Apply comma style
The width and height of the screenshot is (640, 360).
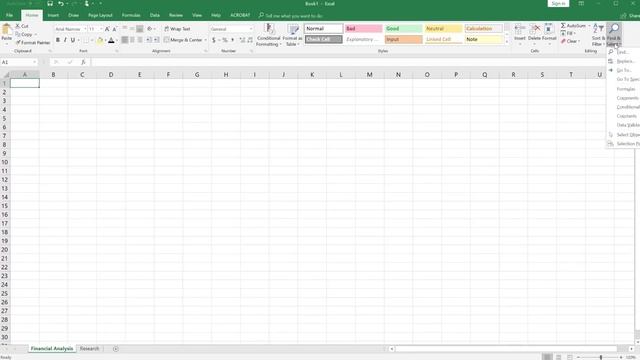coord(232,40)
